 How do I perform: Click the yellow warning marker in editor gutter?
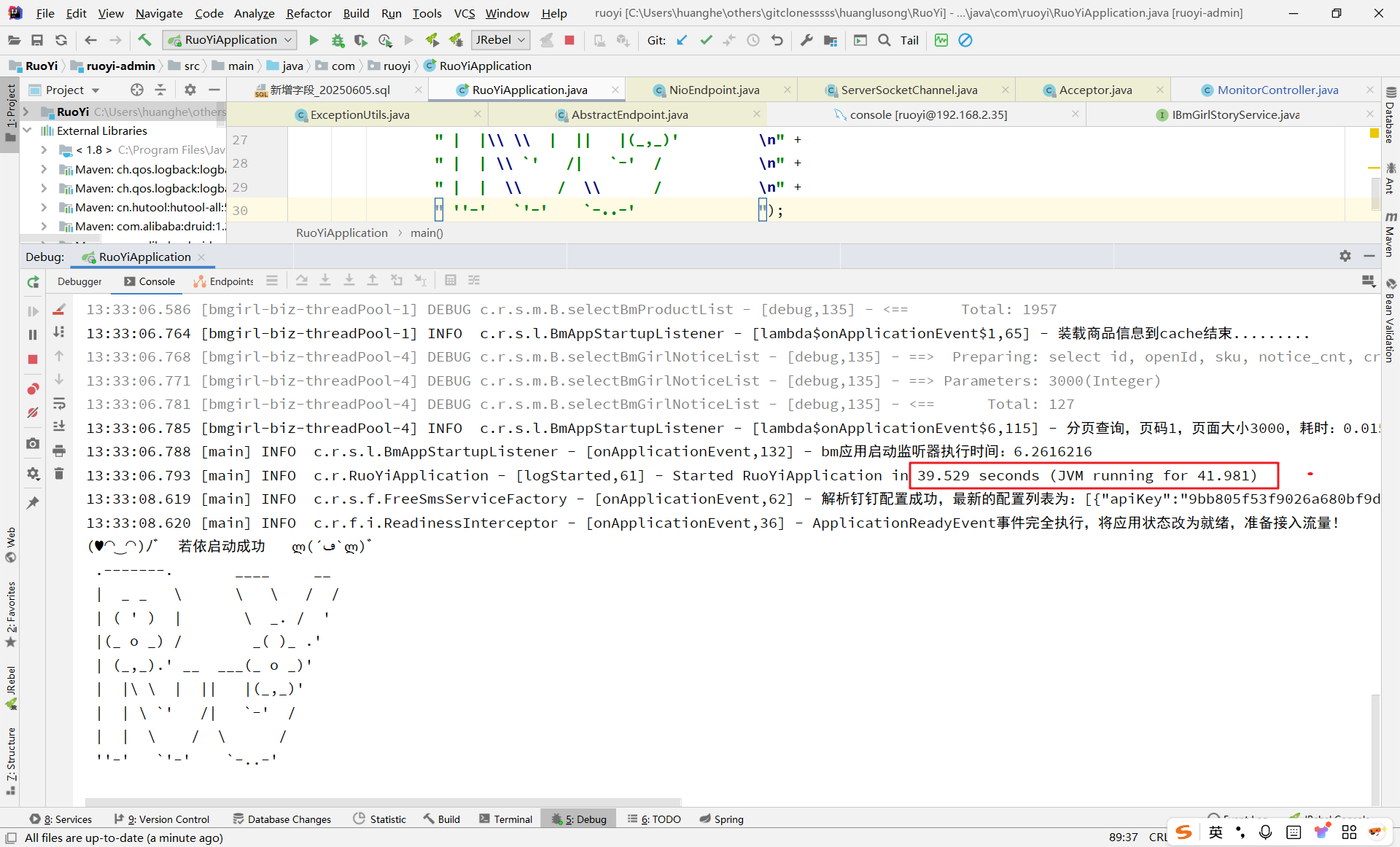click(x=1374, y=133)
